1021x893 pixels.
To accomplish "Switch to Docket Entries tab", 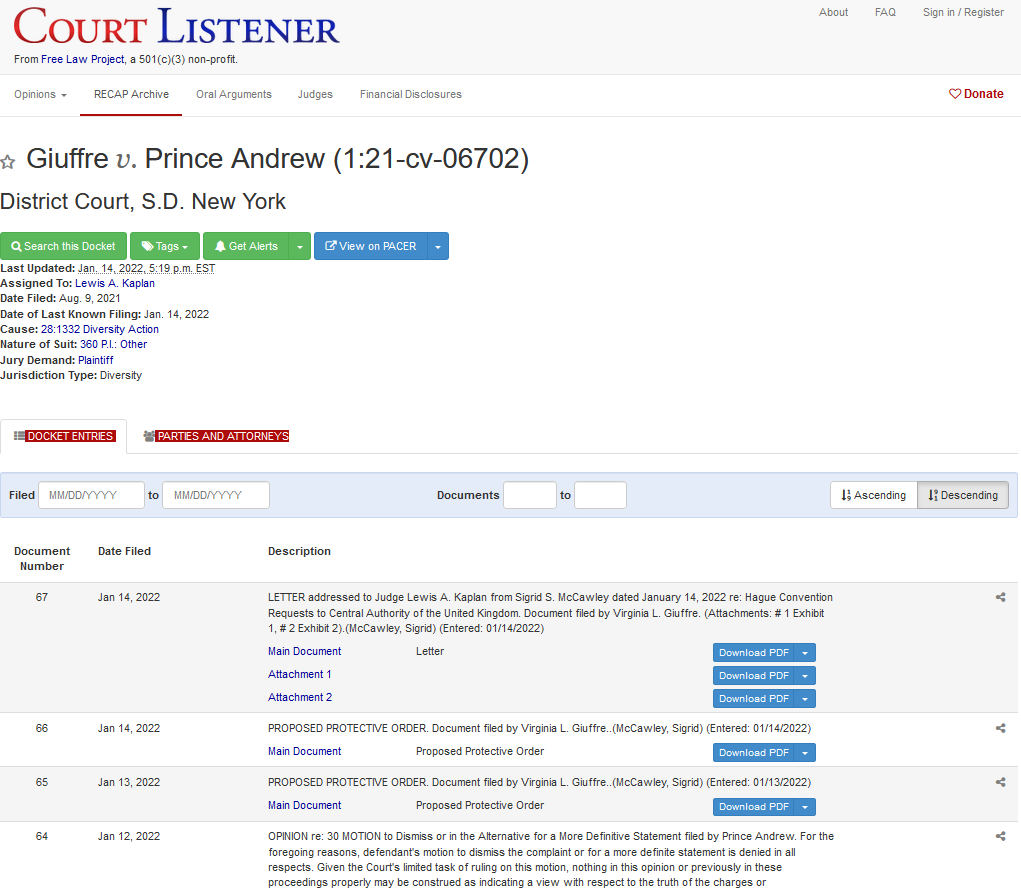I will click(64, 436).
